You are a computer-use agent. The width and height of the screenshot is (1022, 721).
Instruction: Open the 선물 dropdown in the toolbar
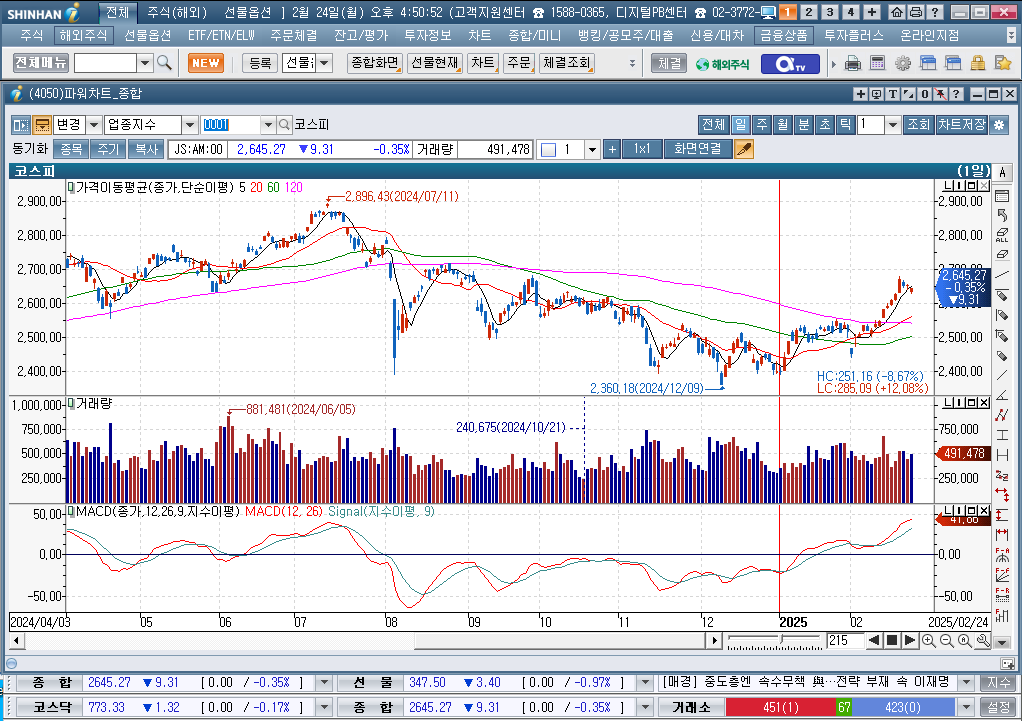click(x=324, y=63)
